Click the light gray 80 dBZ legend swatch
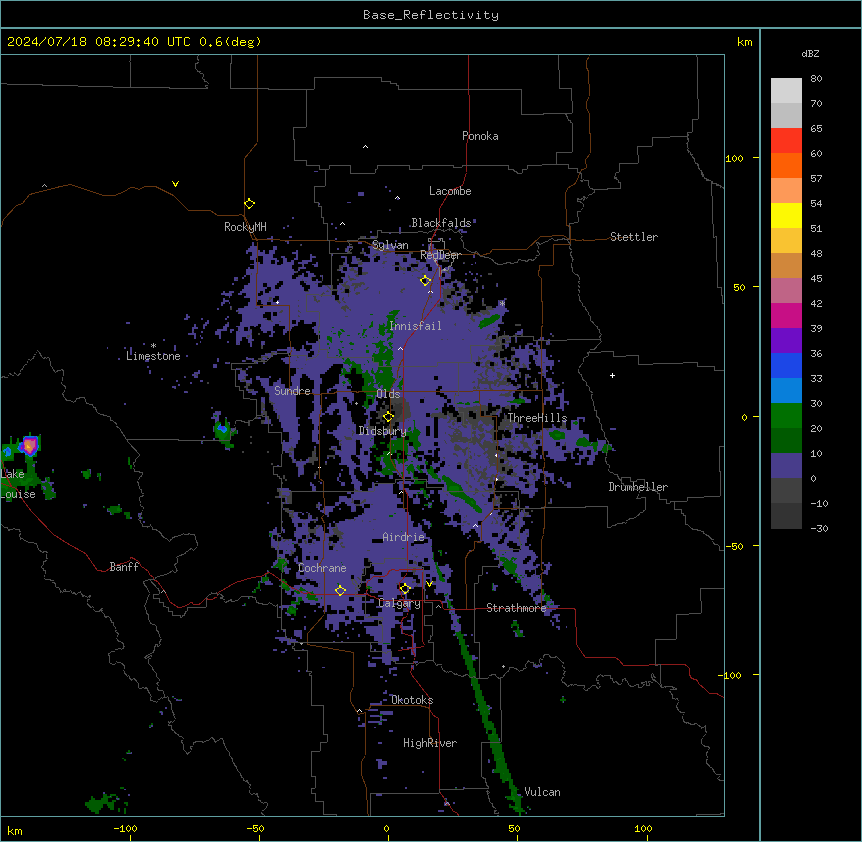Viewport: 862px width, 842px height. pos(786,91)
